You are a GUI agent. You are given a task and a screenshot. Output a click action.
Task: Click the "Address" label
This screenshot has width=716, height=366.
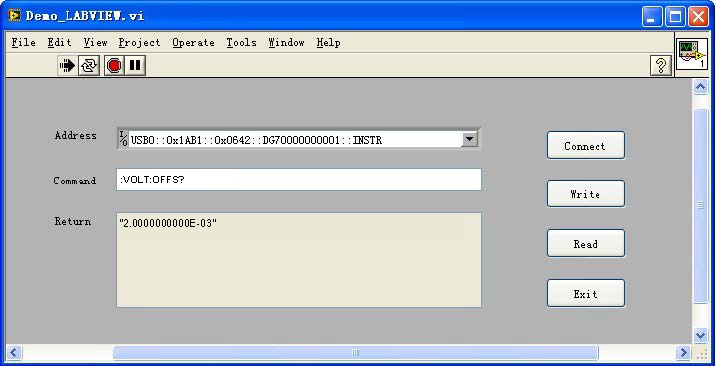click(x=75, y=136)
